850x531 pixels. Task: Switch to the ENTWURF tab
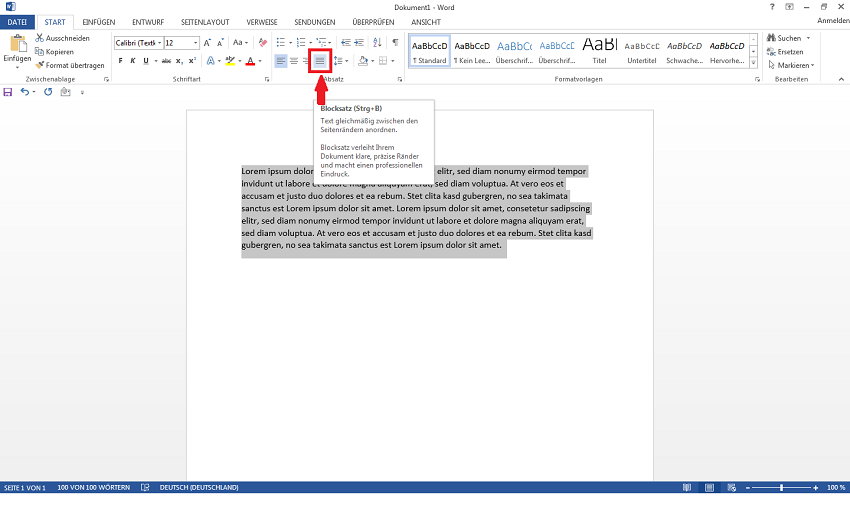pos(148,22)
